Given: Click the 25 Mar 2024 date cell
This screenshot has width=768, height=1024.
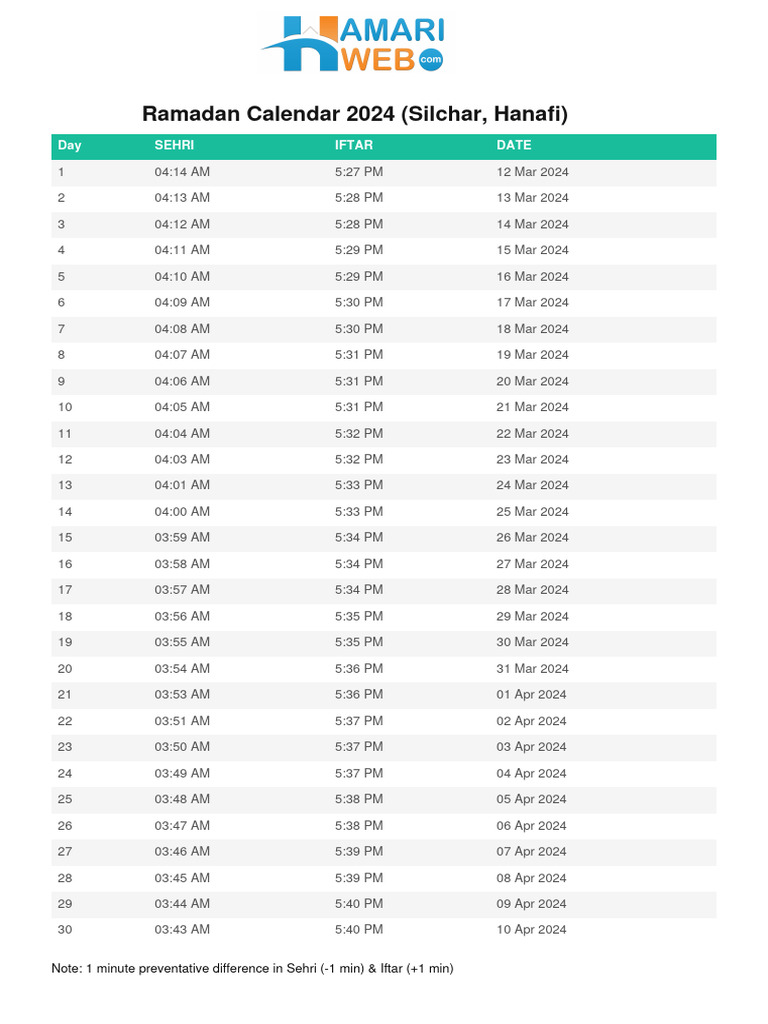Looking at the screenshot, I should pos(532,511).
